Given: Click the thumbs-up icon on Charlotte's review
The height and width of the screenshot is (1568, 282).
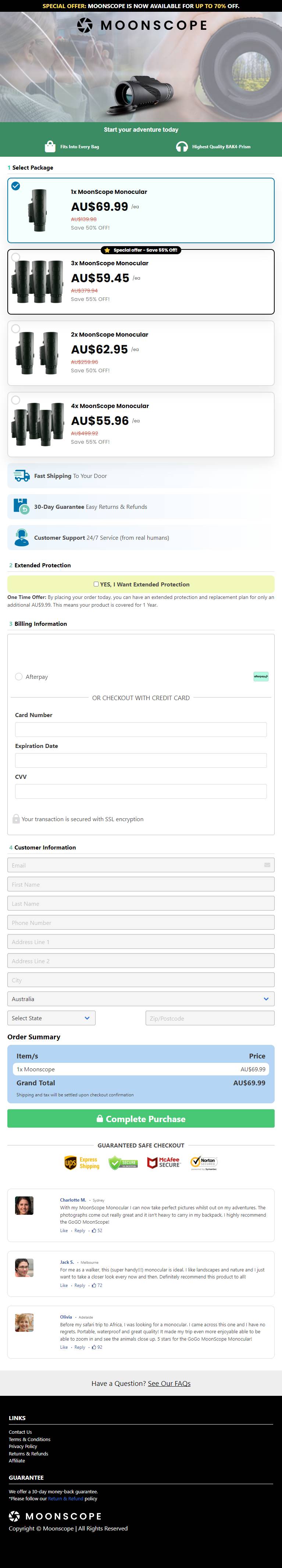Looking at the screenshot, I should click(94, 1230).
